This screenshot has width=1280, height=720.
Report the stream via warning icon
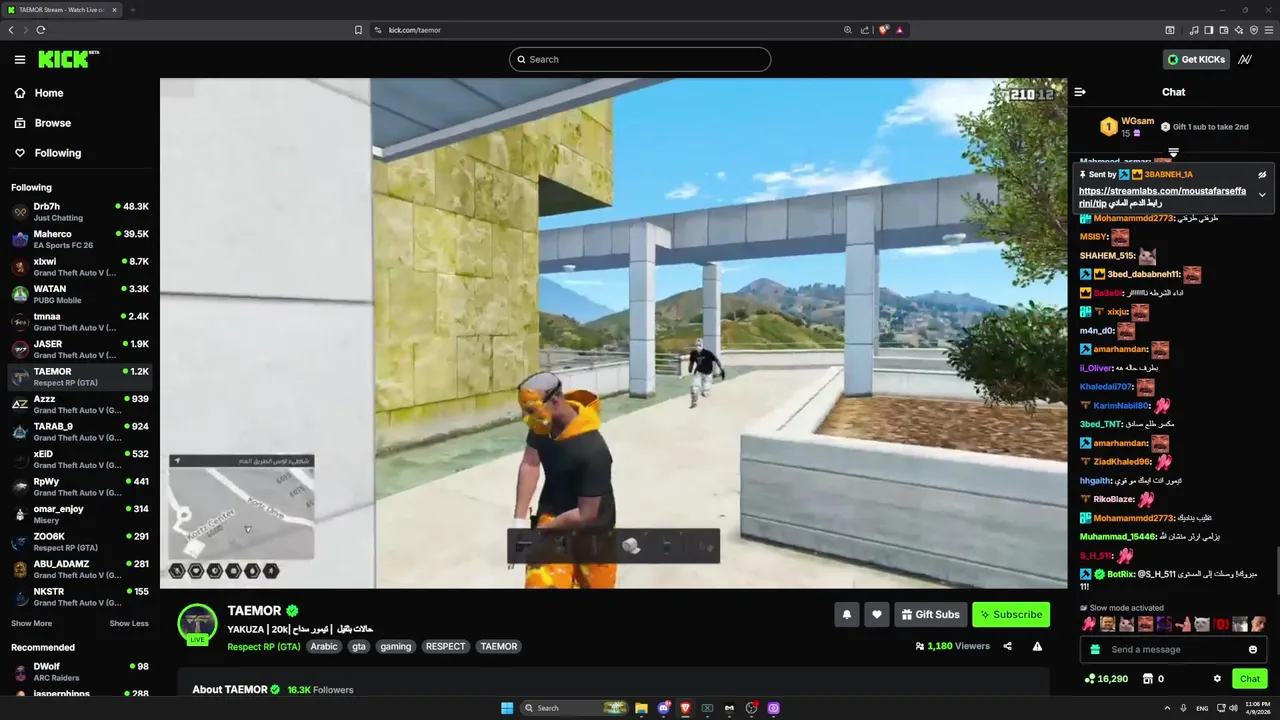click(1037, 646)
